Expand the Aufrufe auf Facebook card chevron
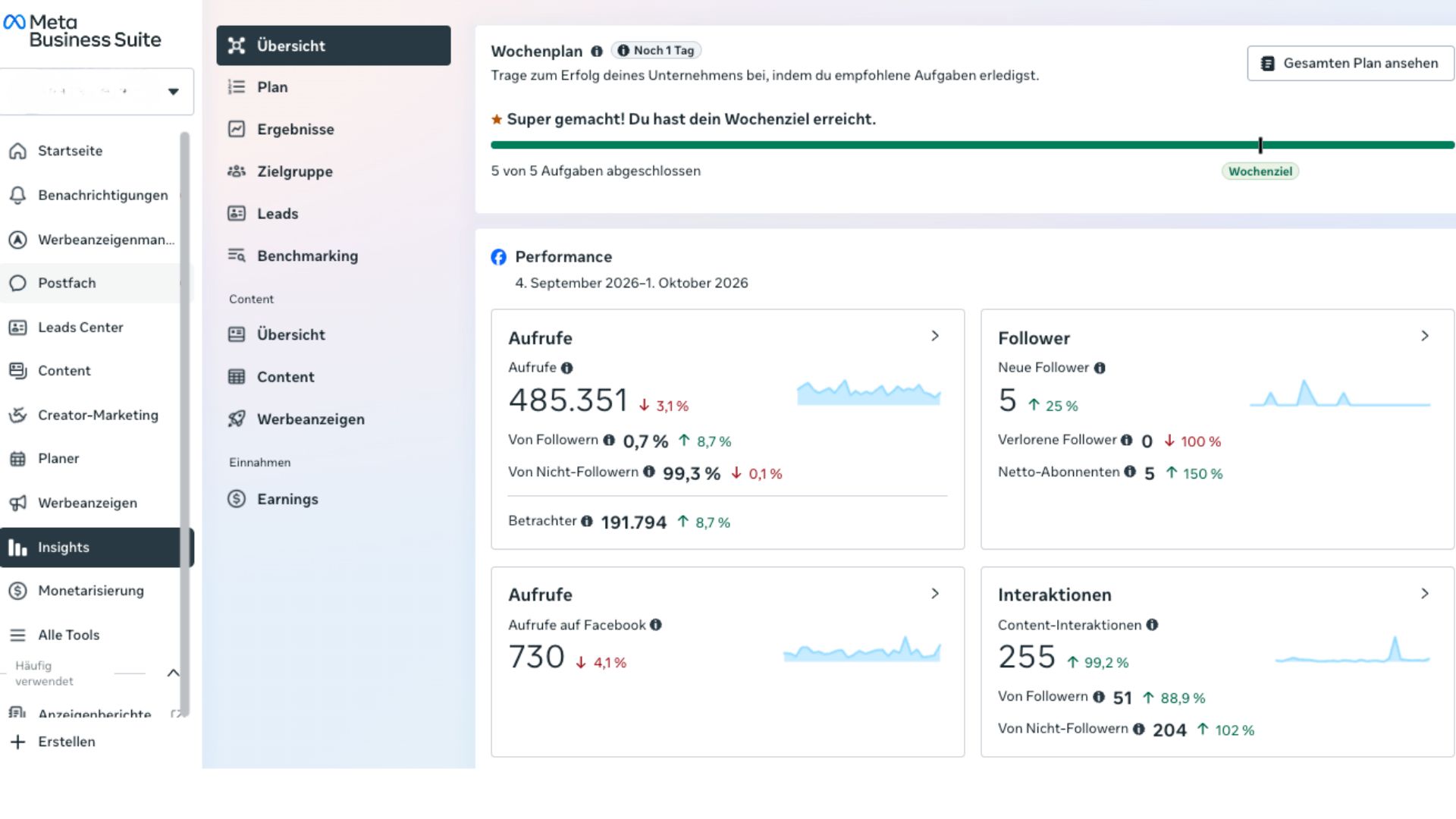The height and width of the screenshot is (819, 1456). (935, 594)
